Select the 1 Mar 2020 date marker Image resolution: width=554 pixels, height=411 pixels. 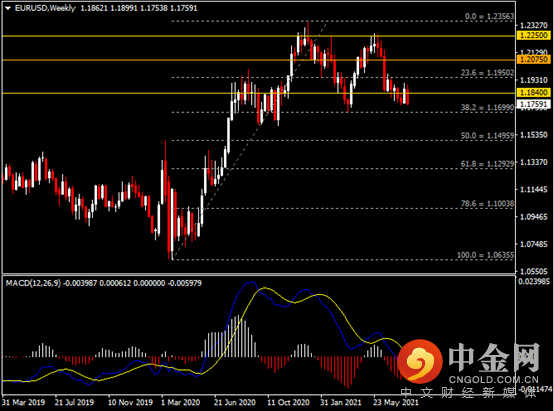pos(181,402)
